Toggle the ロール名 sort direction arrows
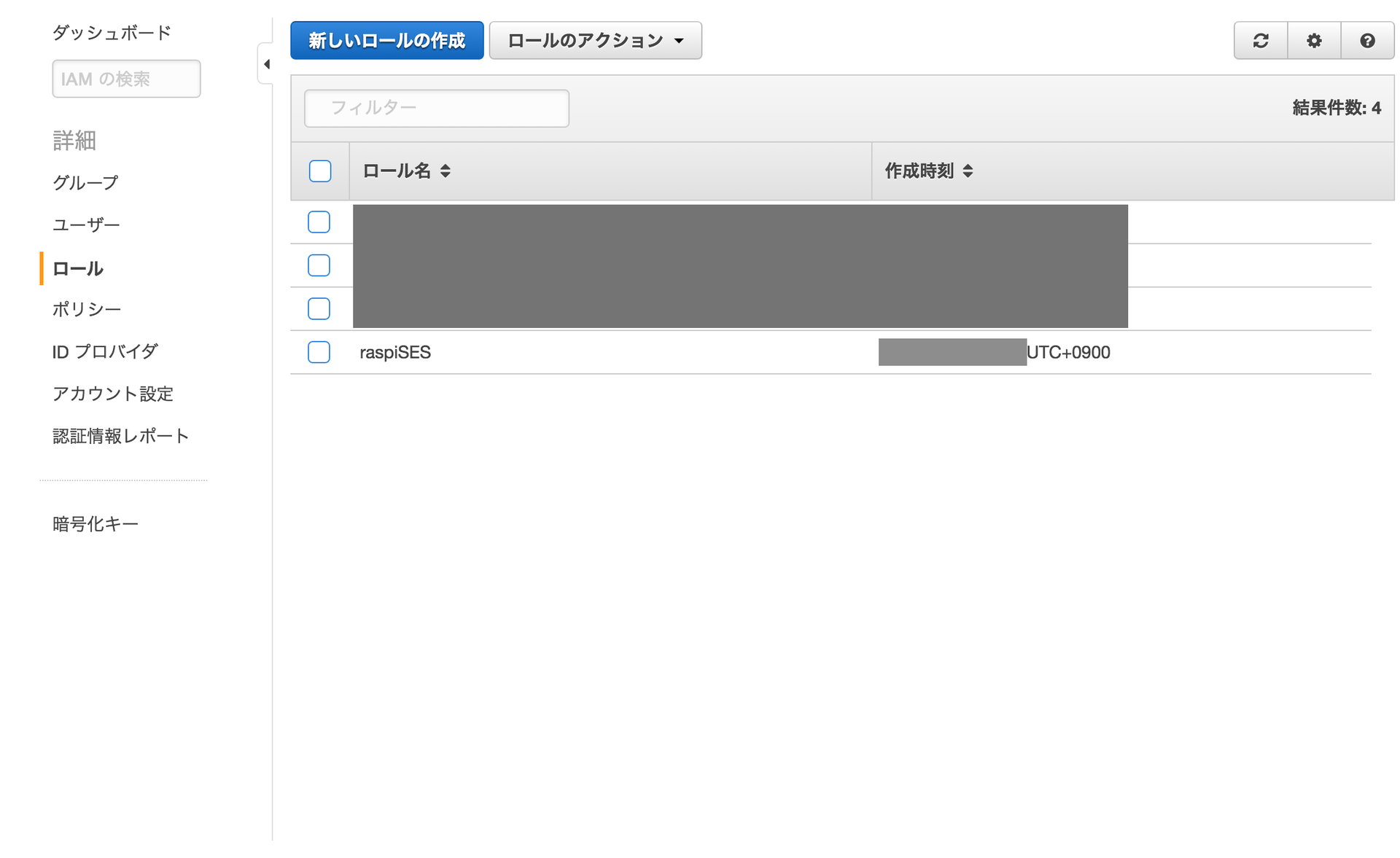 click(x=446, y=171)
